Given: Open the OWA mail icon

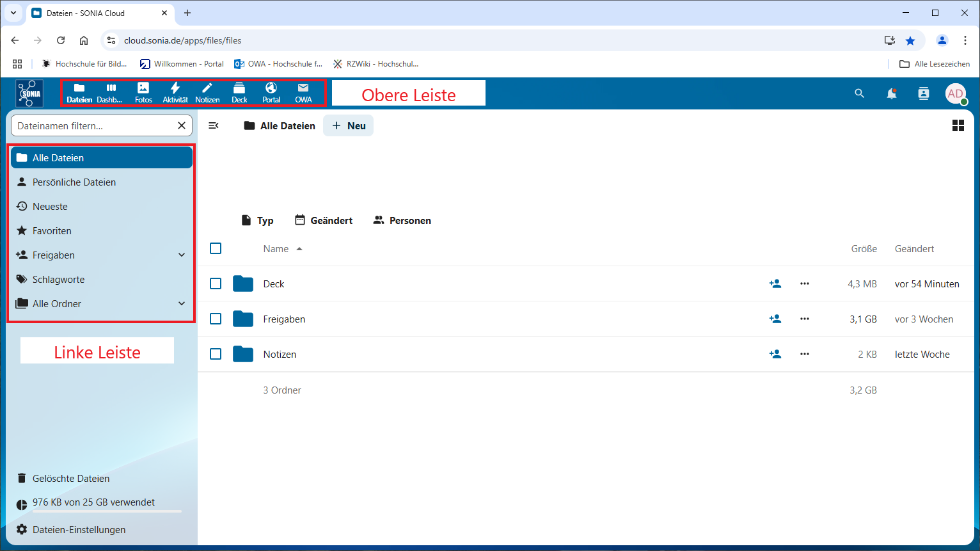Looking at the screenshot, I should coord(303,92).
